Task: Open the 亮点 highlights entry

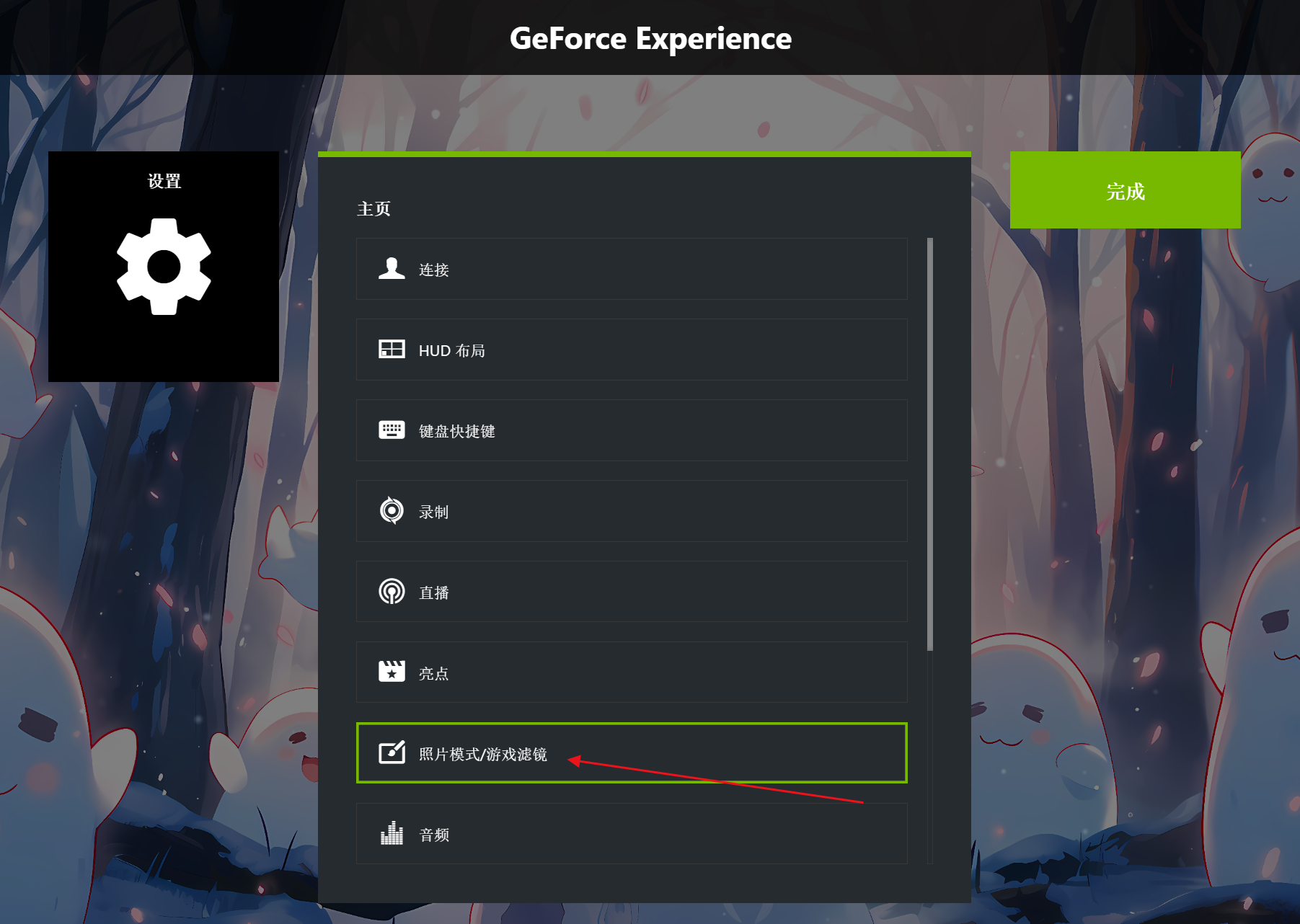Action: point(632,672)
